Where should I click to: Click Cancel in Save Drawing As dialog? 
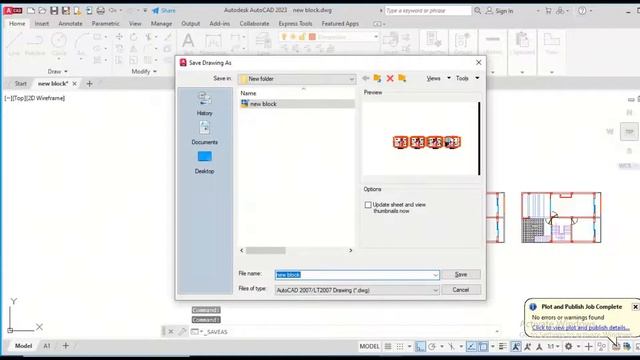(x=461, y=290)
